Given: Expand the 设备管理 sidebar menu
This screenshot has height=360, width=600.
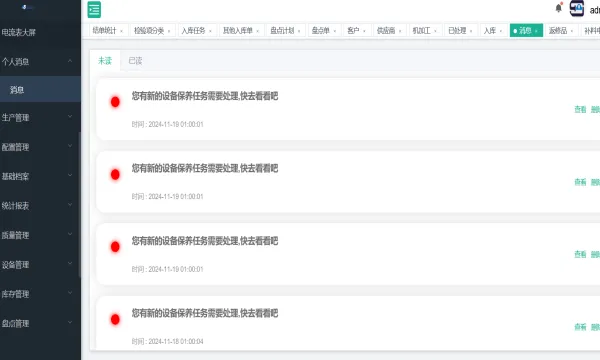Looking at the screenshot, I should 40,264.
